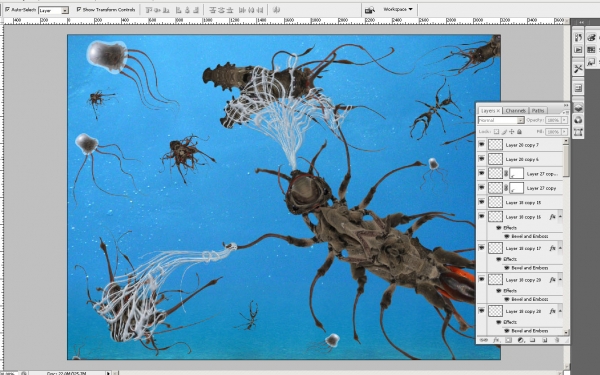Open status bar document info arrow

[x=108, y=373]
